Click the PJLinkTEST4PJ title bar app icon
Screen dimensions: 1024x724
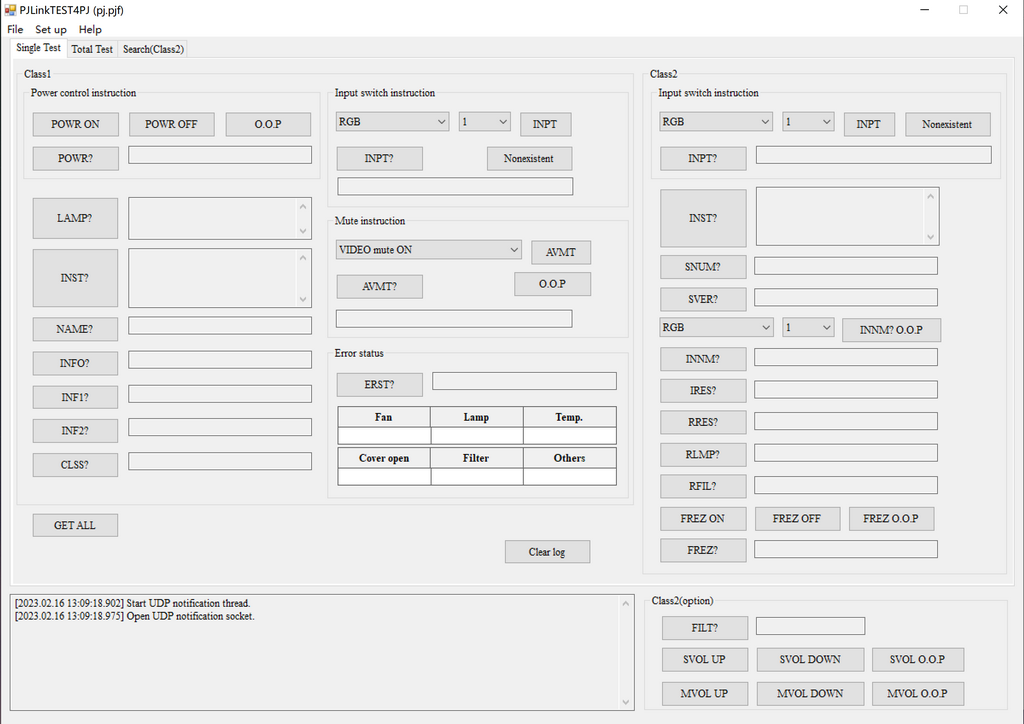(x=10, y=10)
